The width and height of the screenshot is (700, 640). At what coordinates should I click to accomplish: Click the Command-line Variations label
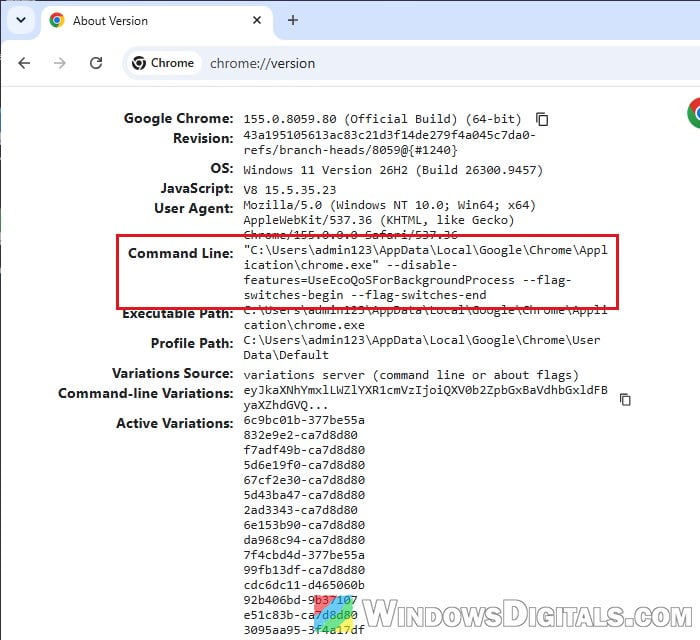pos(146,393)
